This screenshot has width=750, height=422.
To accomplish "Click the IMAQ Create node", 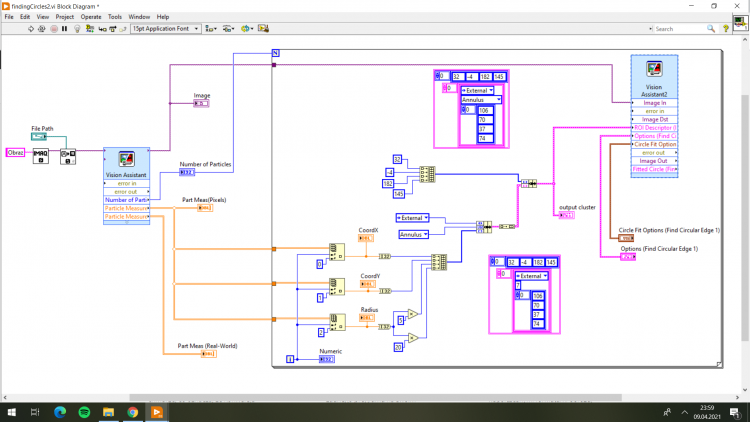I will (x=41, y=156).
